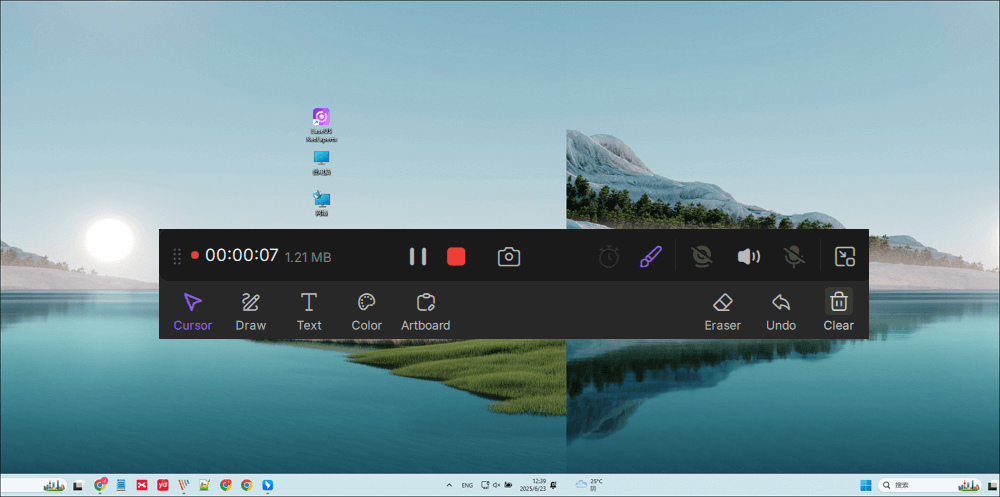
Task: Select the Draw tool
Action: click(x=251, y=312)
